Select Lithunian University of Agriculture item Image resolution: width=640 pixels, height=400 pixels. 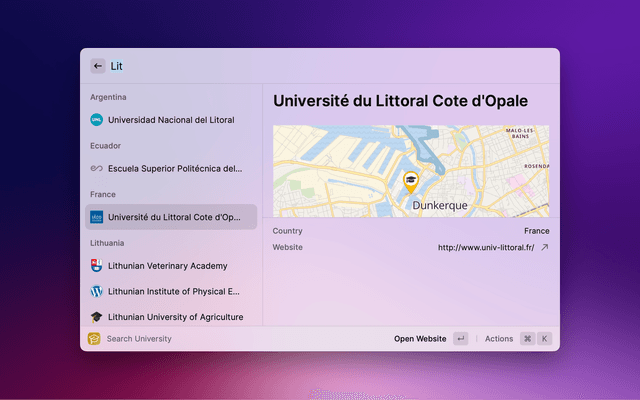pos(175,317)
